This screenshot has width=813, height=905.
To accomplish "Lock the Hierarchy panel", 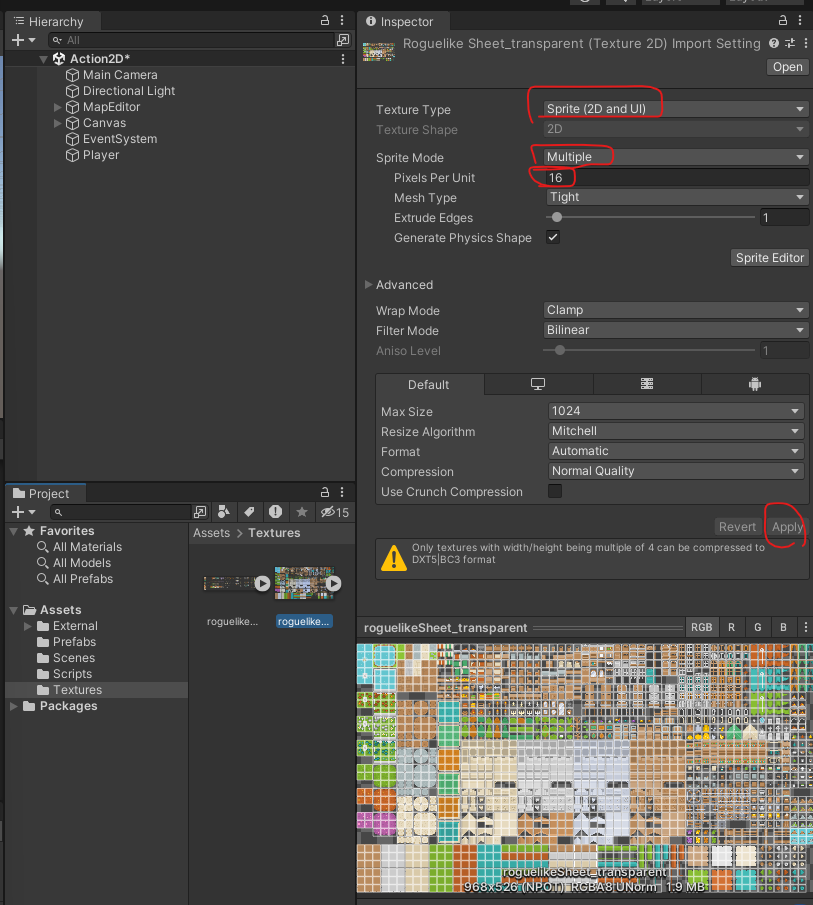I will 325,21.
